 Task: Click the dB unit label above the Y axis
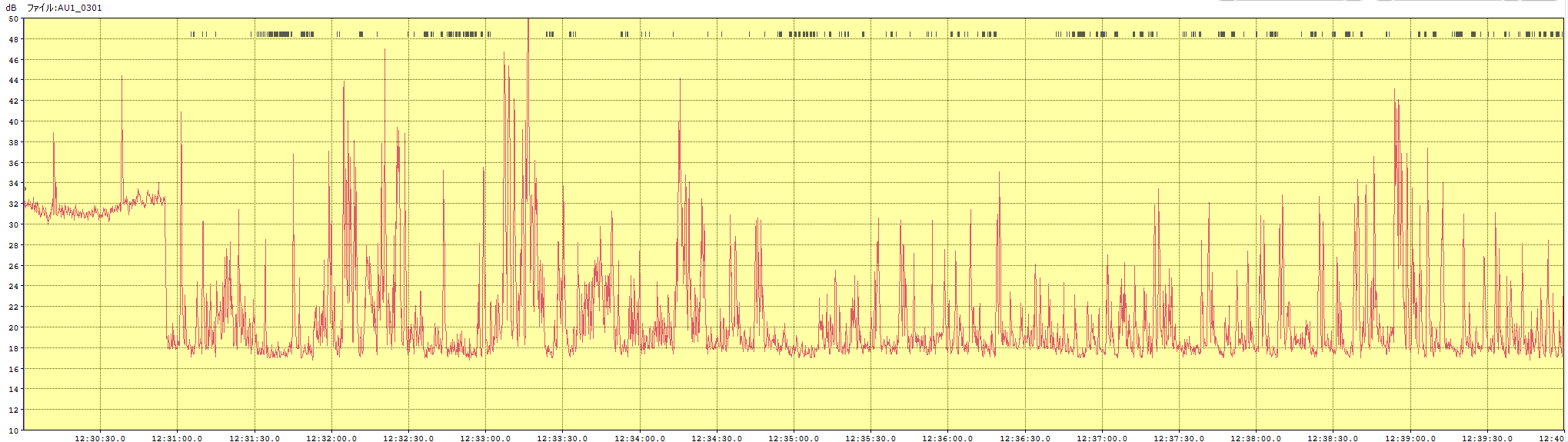(x=12, y=8)
